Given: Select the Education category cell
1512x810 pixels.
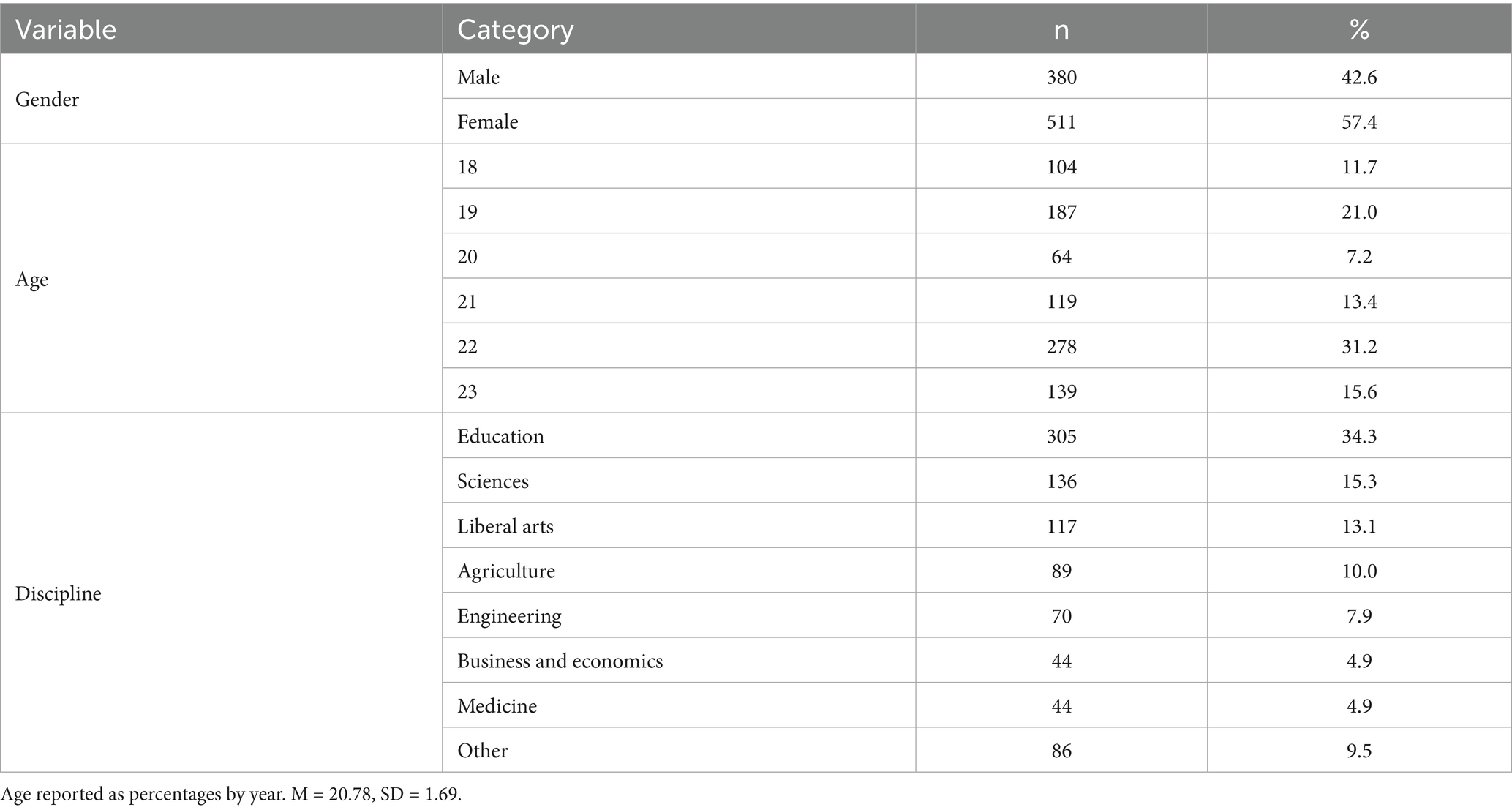Looking at the screenshot, I should 500,436.
